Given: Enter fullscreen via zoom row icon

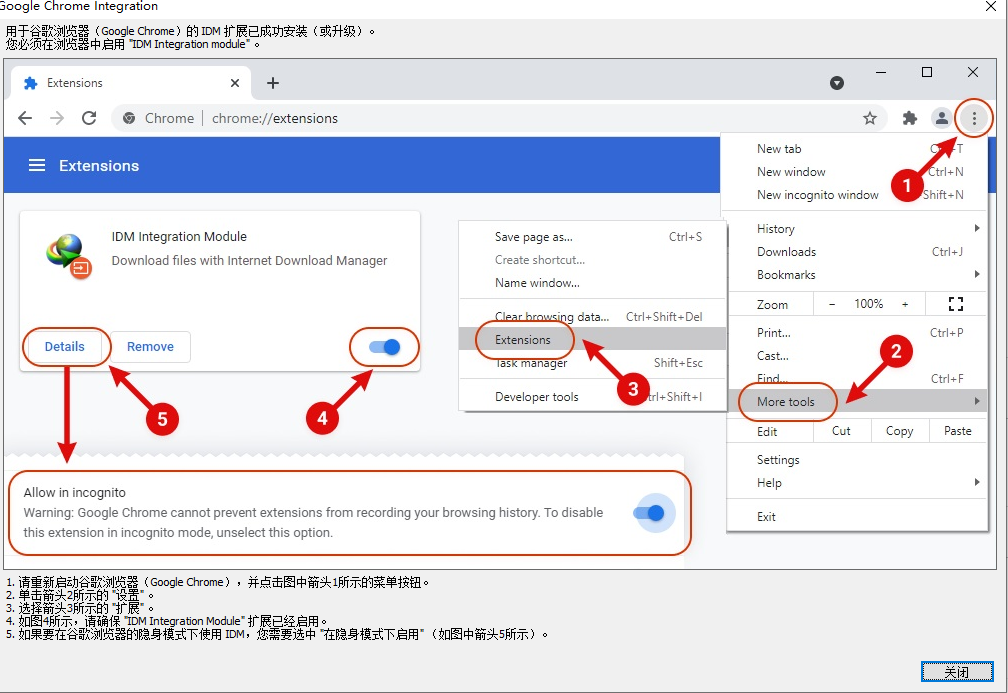Looking at the screenshot, I should (956, 304).
